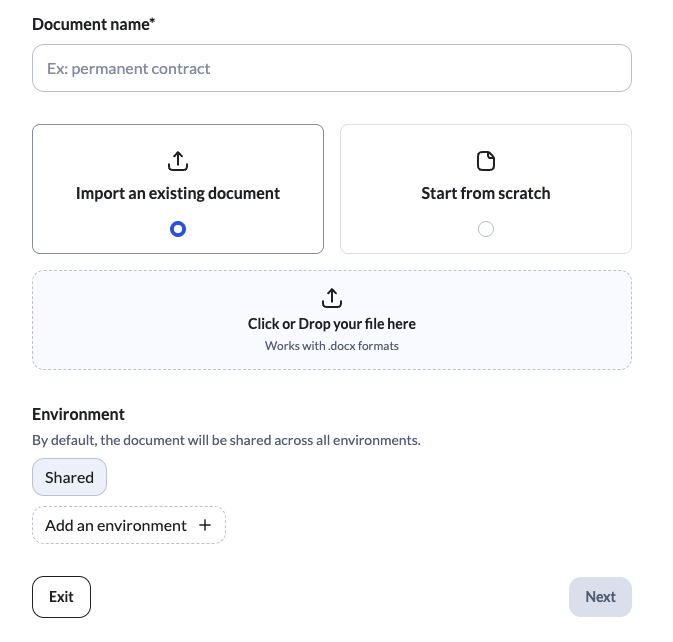Click the 'Click or Drop your file here' text
Viewport: 673px width, 642px height.
coord(332,324)
